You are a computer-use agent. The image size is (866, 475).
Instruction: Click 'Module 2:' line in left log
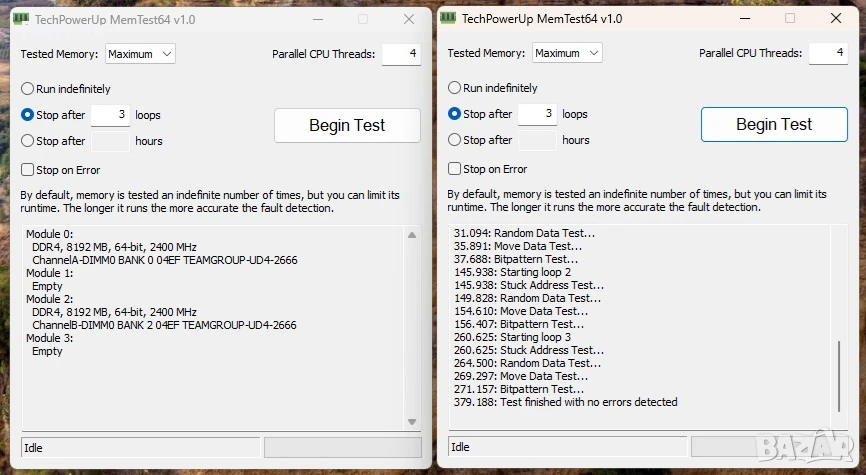point(50,299)
